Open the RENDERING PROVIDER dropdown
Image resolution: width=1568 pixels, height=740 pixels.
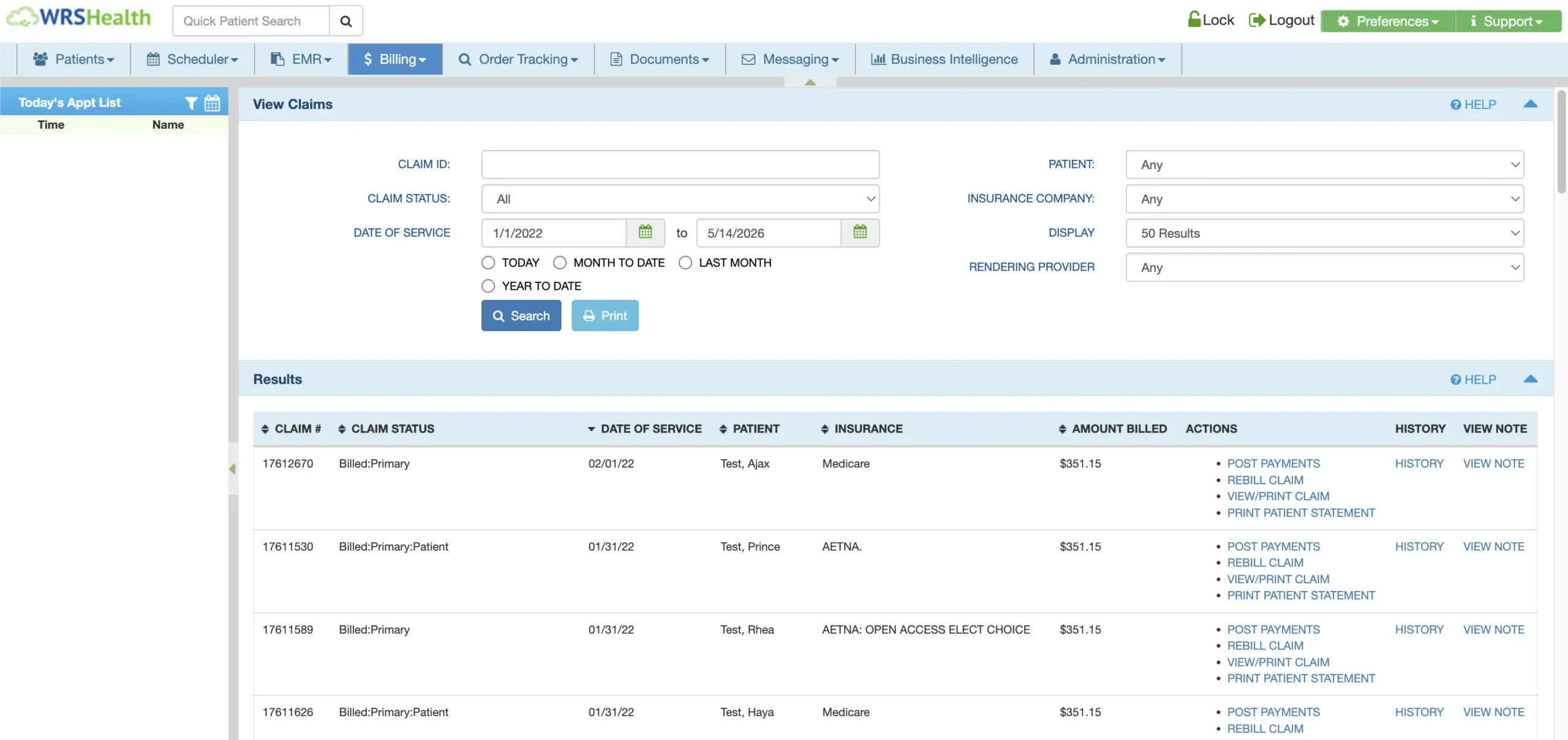click(x=1325, y=267)
